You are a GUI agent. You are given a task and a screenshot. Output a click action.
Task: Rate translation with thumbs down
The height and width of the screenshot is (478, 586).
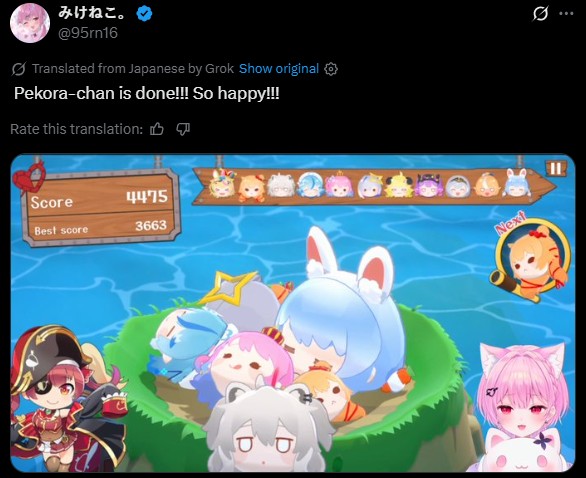(x=183, y=129)
